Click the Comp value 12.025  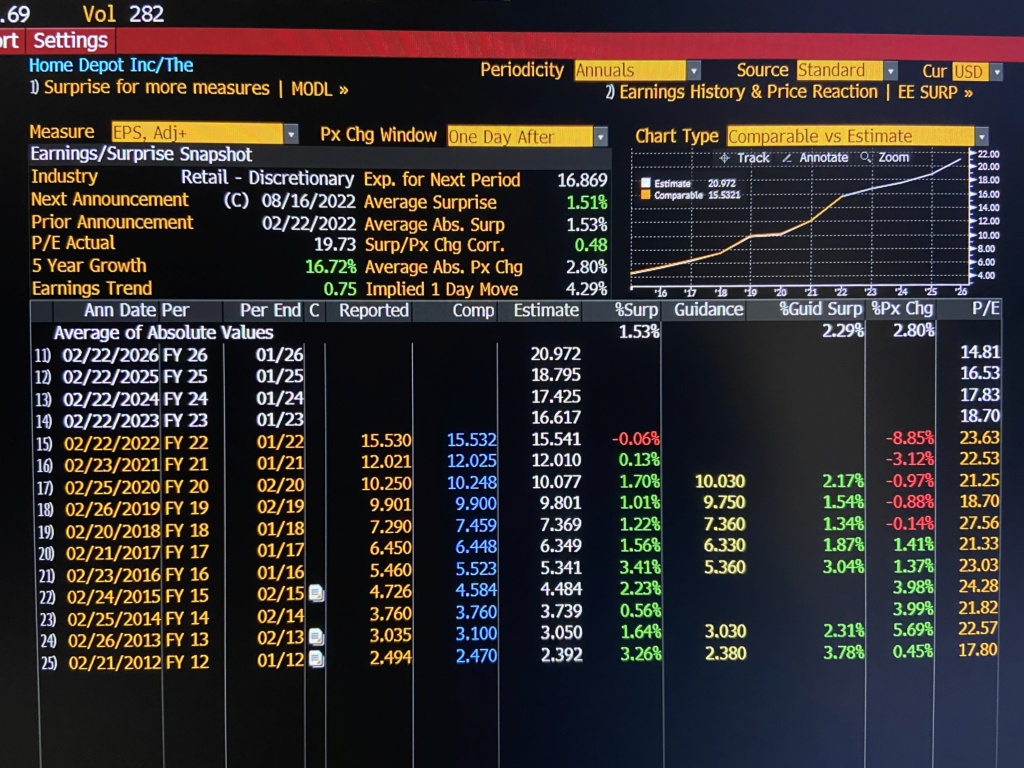click(472, 461)
